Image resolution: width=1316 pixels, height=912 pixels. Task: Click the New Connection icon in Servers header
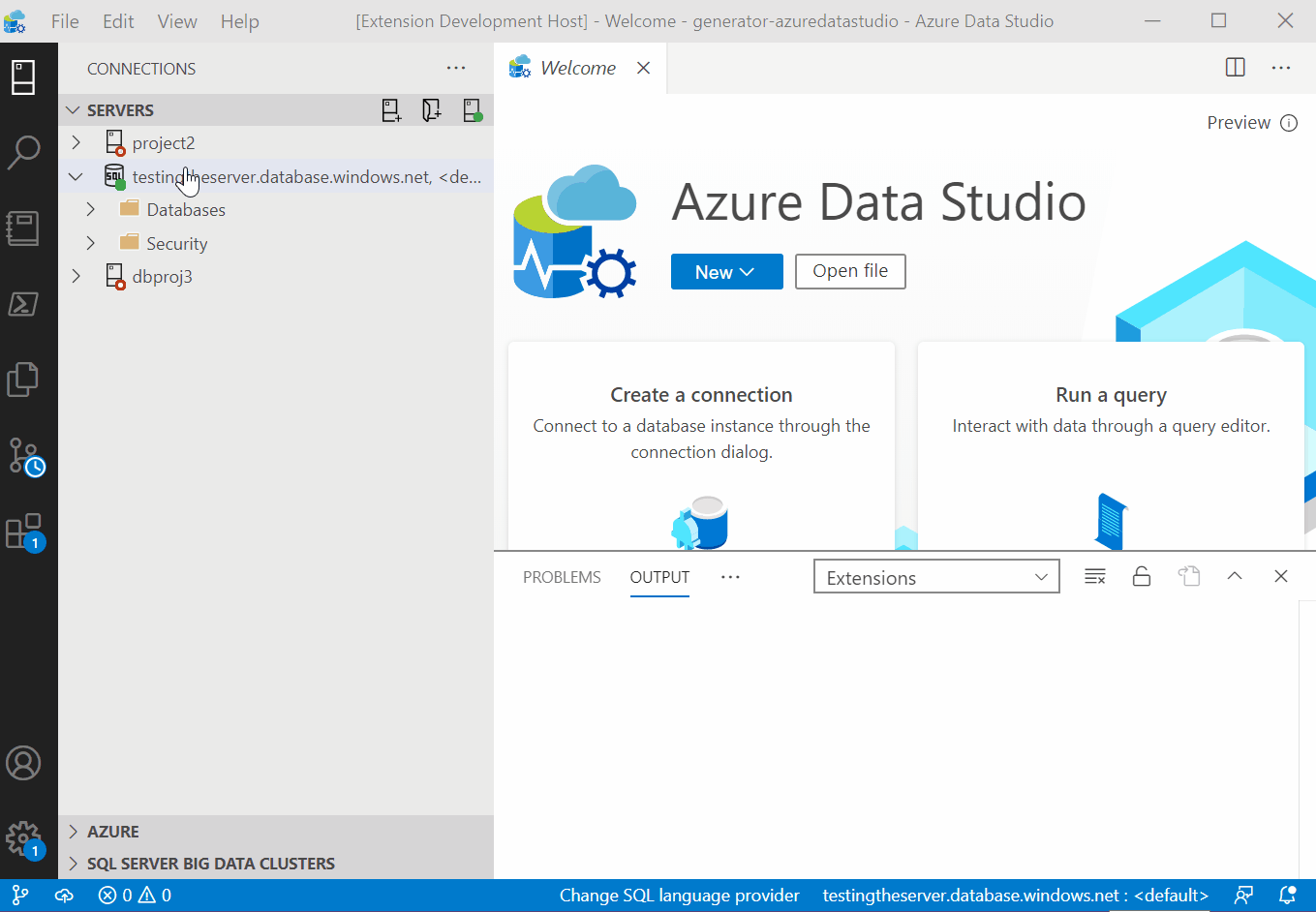pyautogui.click(x=391, y=110)
